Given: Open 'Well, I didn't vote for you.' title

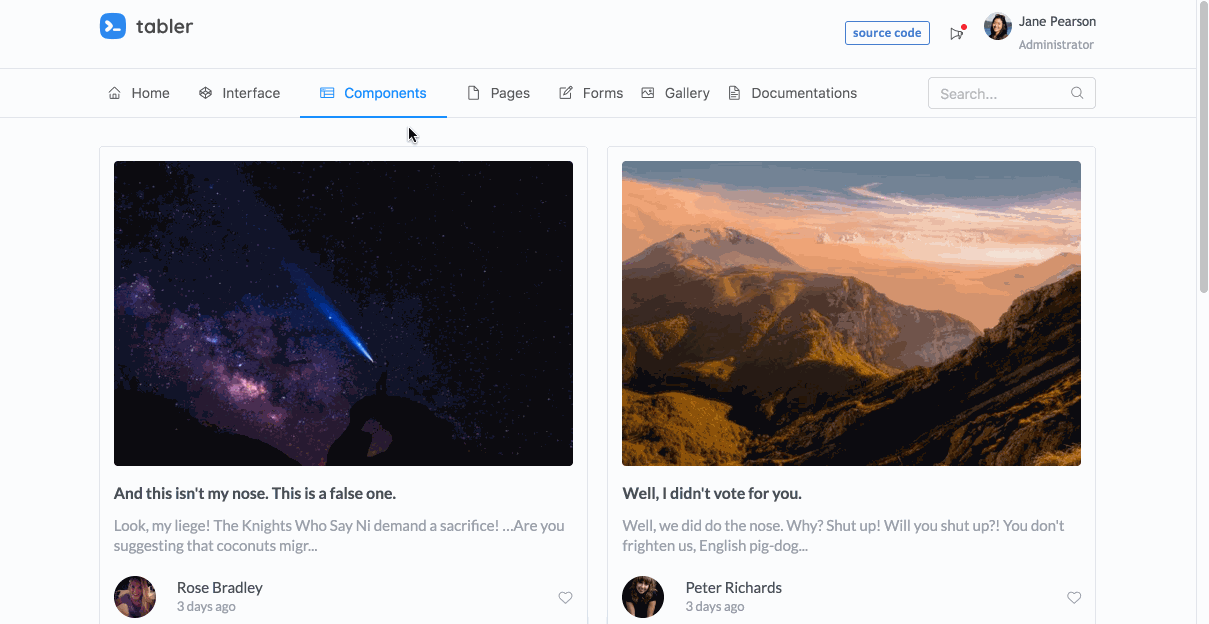Looking at the screenshot, I should pos(712,493).
